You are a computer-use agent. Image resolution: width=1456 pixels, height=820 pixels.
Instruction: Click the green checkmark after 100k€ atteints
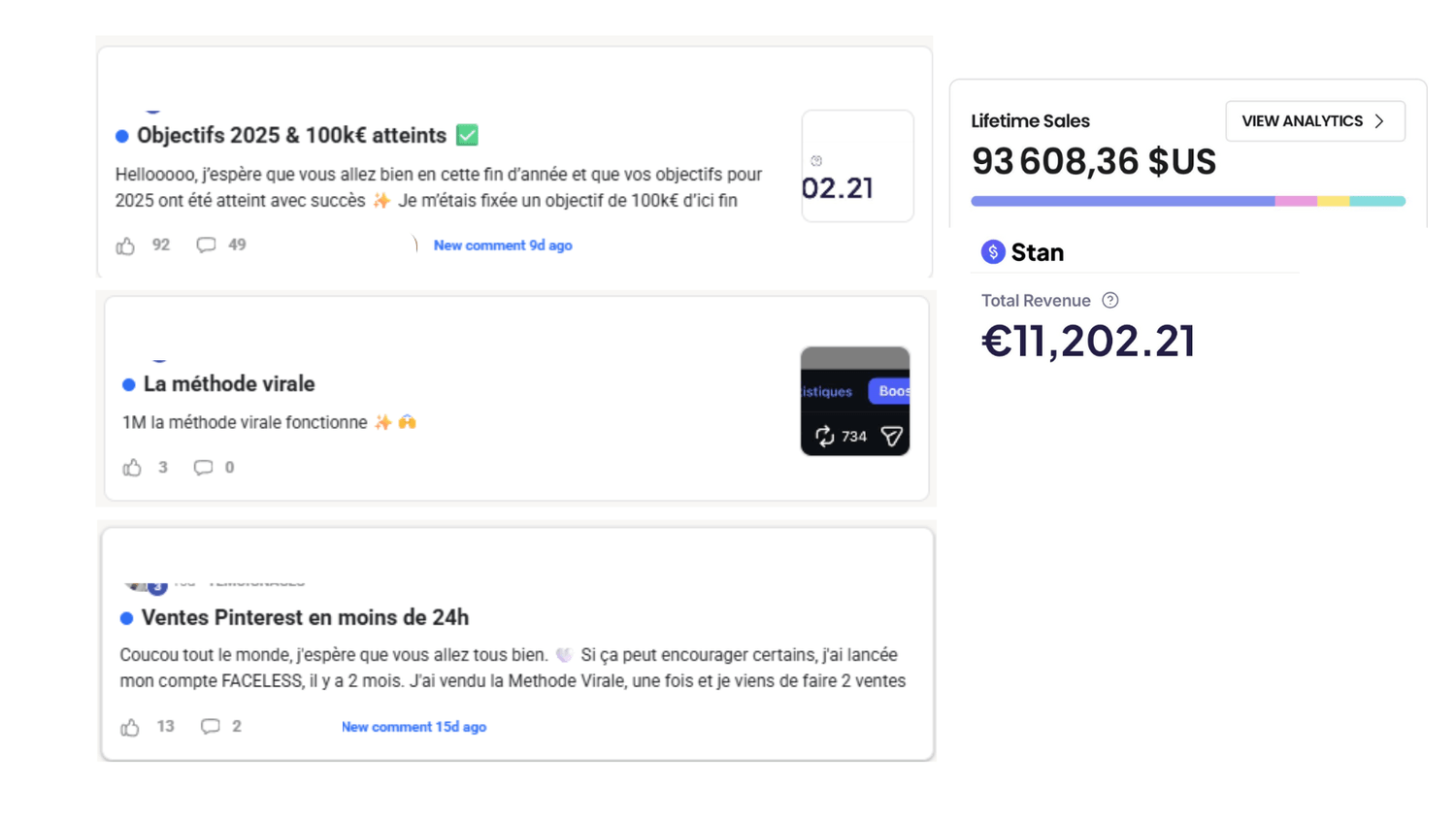pyautogui.click(x=467, y=136)
